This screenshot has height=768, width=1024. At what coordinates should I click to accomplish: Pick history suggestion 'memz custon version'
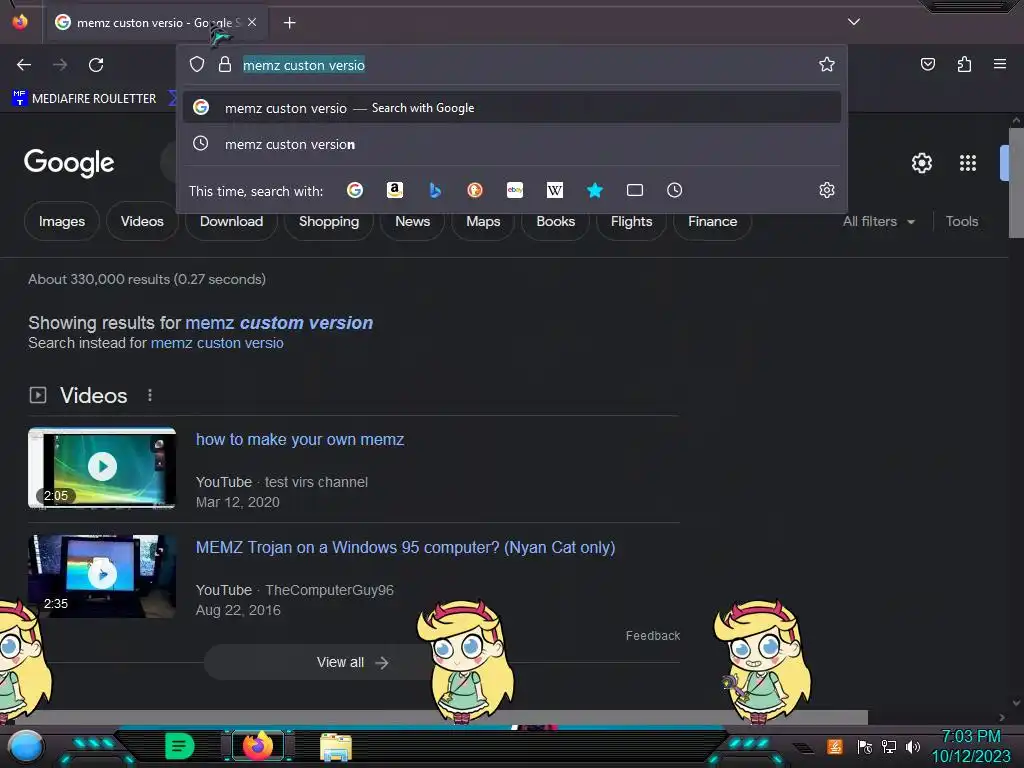[512, 144]
